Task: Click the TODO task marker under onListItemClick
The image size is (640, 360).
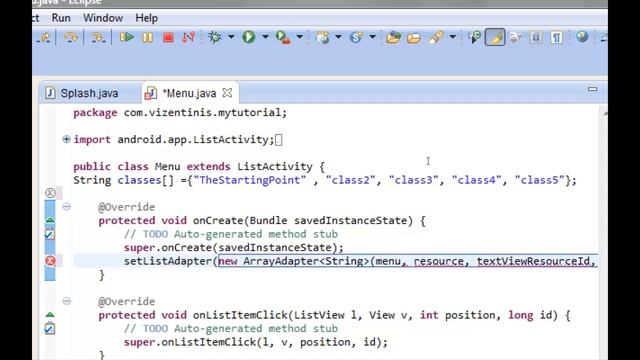Action: tap(49, 329)
